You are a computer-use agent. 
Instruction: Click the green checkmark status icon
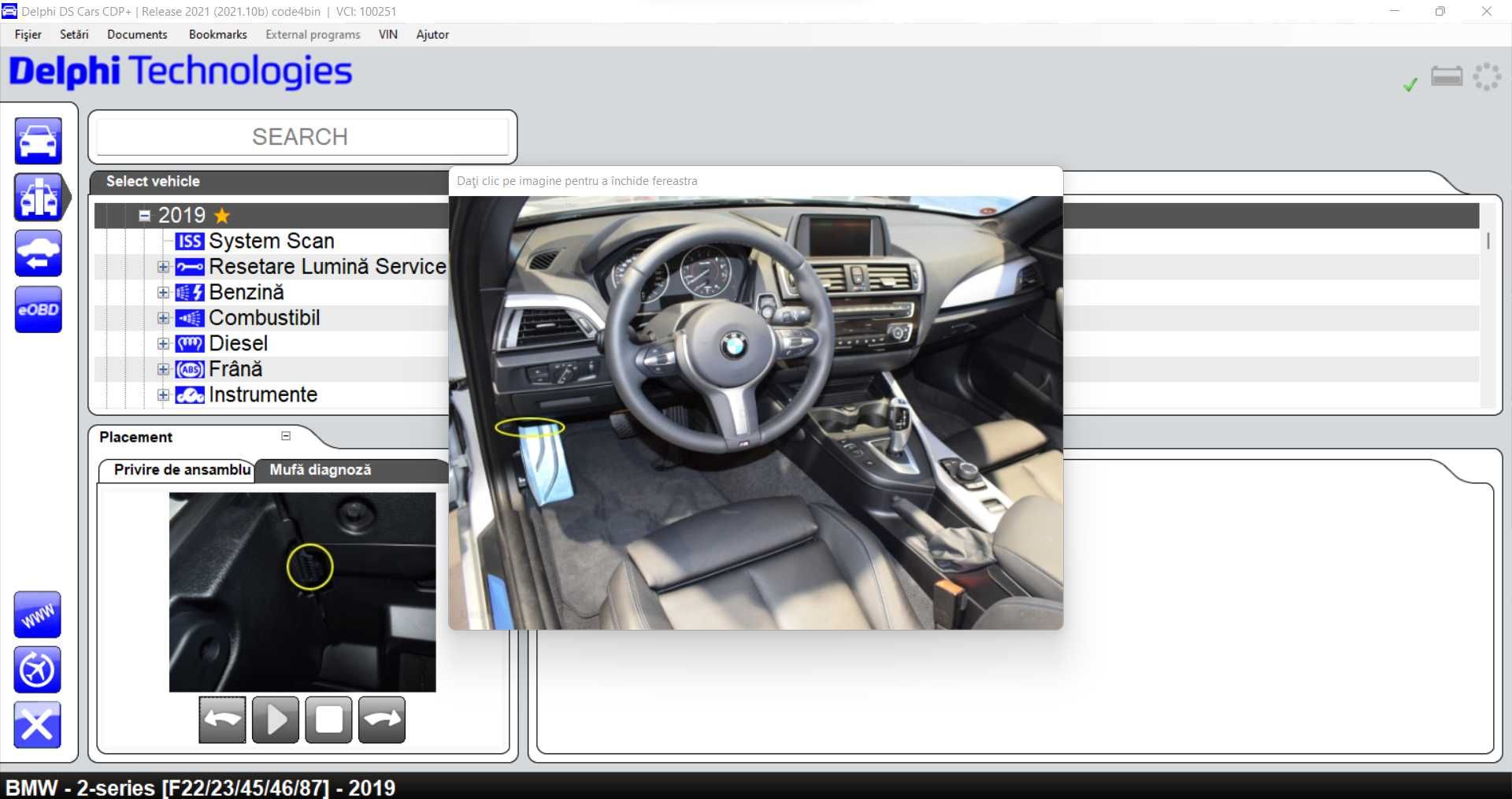point(1410,84)
